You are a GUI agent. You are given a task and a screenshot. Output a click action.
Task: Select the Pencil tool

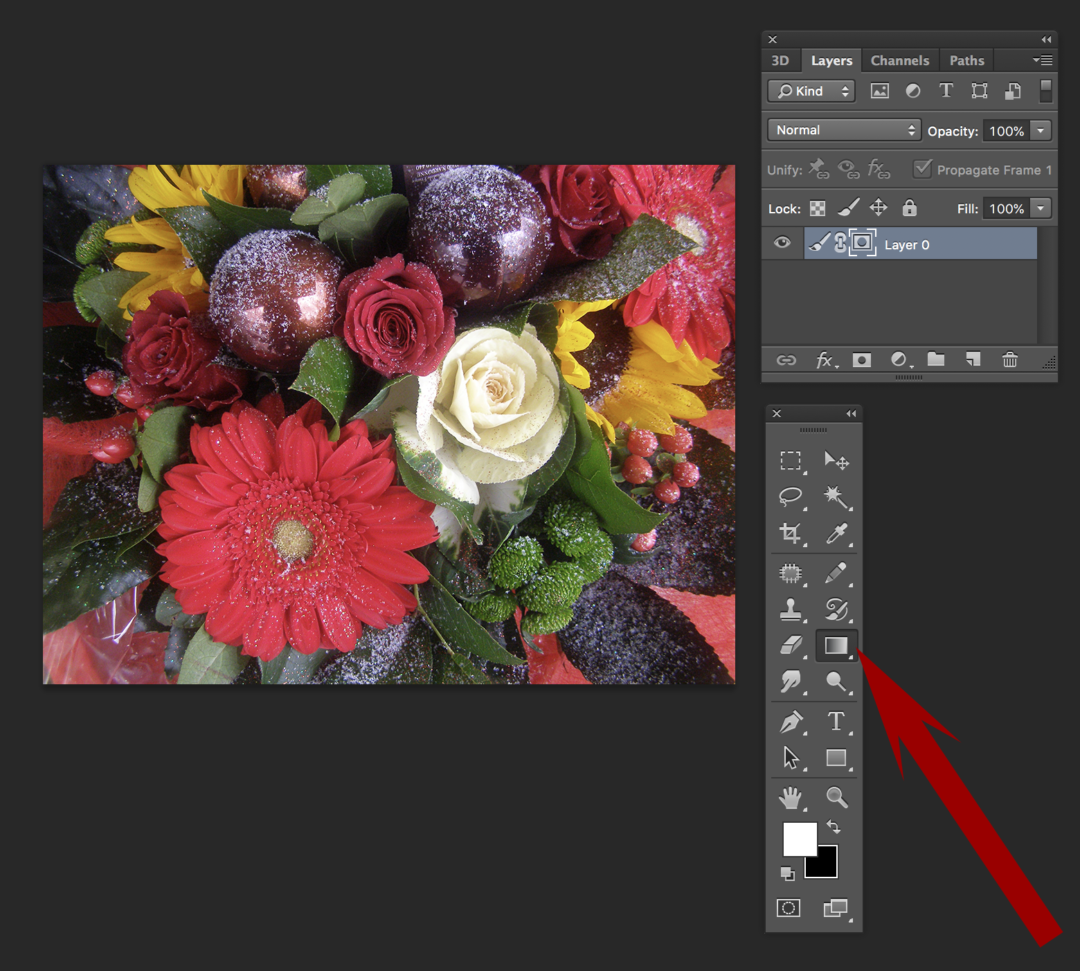836,573
